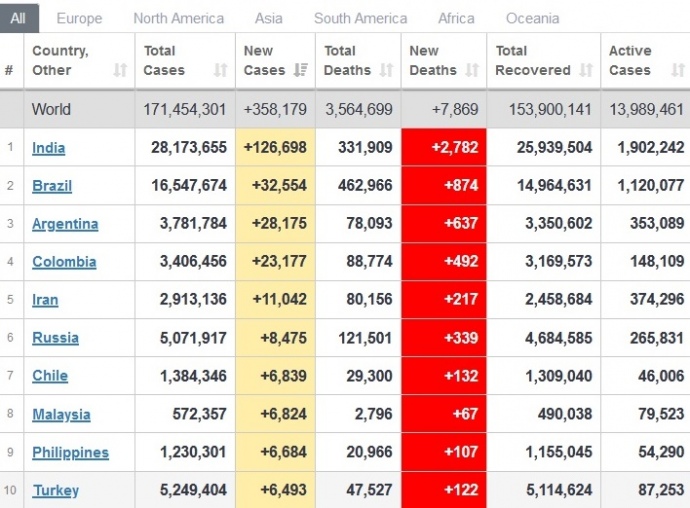This screenshot has height=508, width=690.
Task: Open Argentina country page link
Action: click(65, 224)
